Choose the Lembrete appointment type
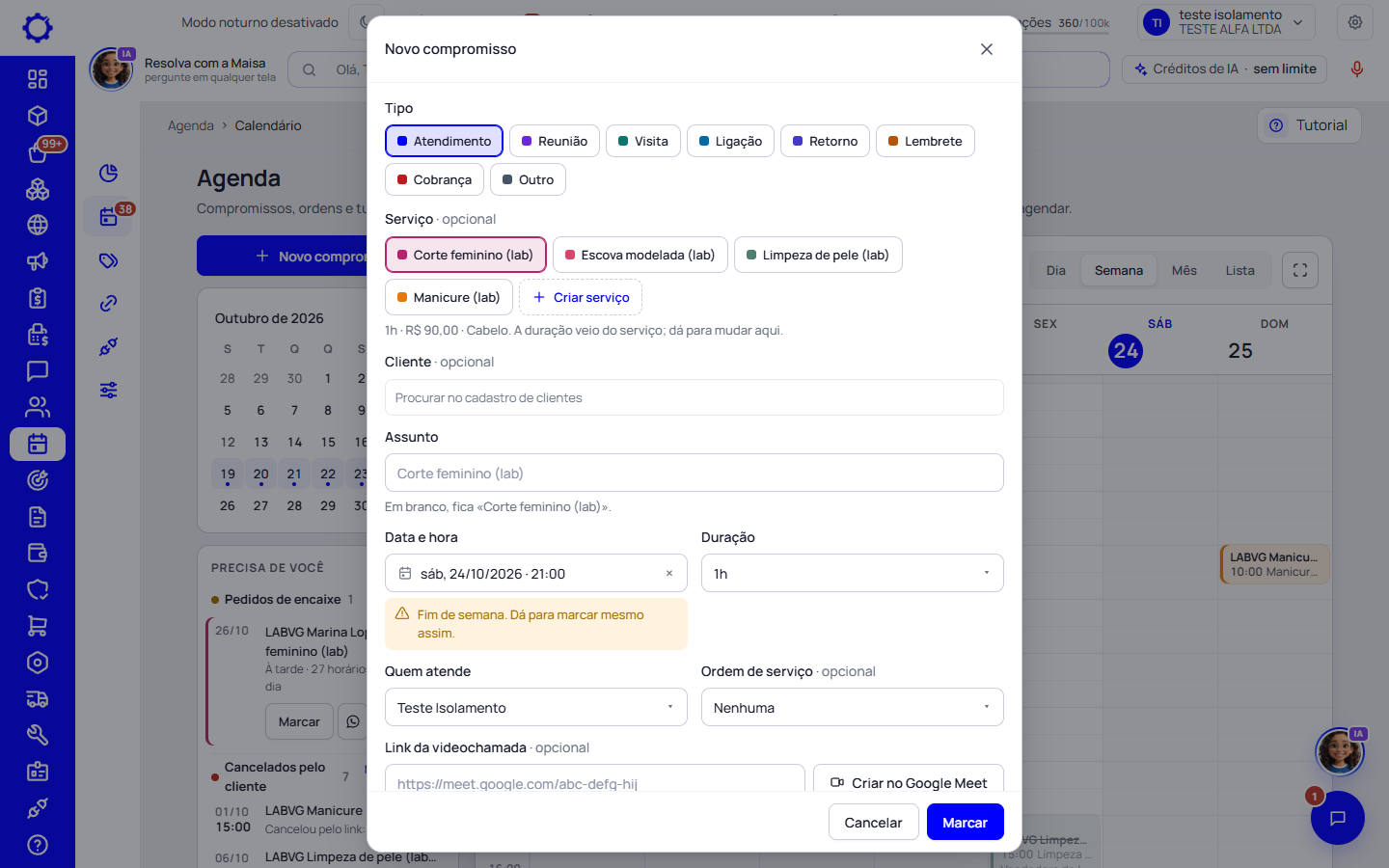The height and width of the screenshot is (868, 1389). pyautogui.click(x=925, y=141)
